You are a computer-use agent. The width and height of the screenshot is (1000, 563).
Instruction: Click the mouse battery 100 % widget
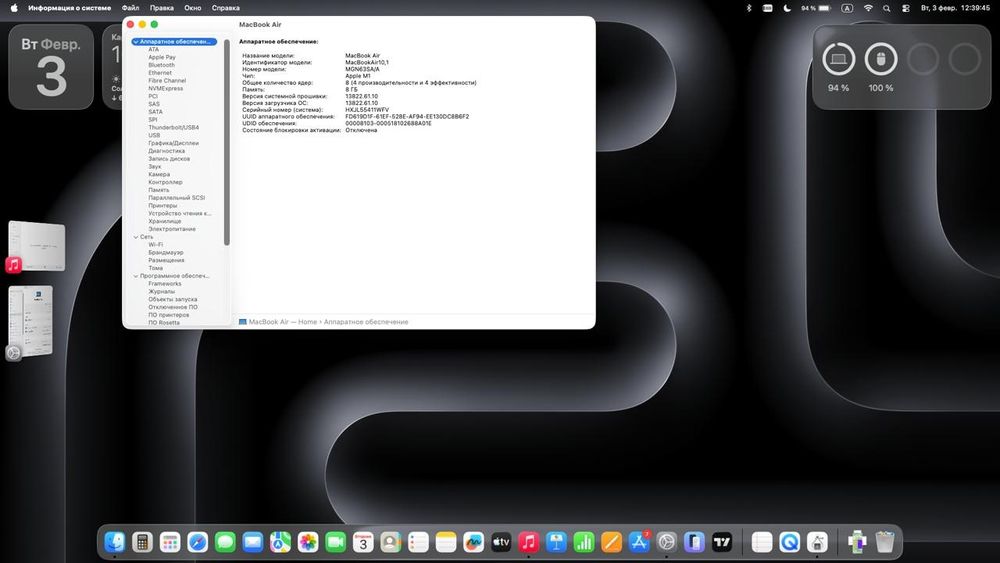coord(881,60)
